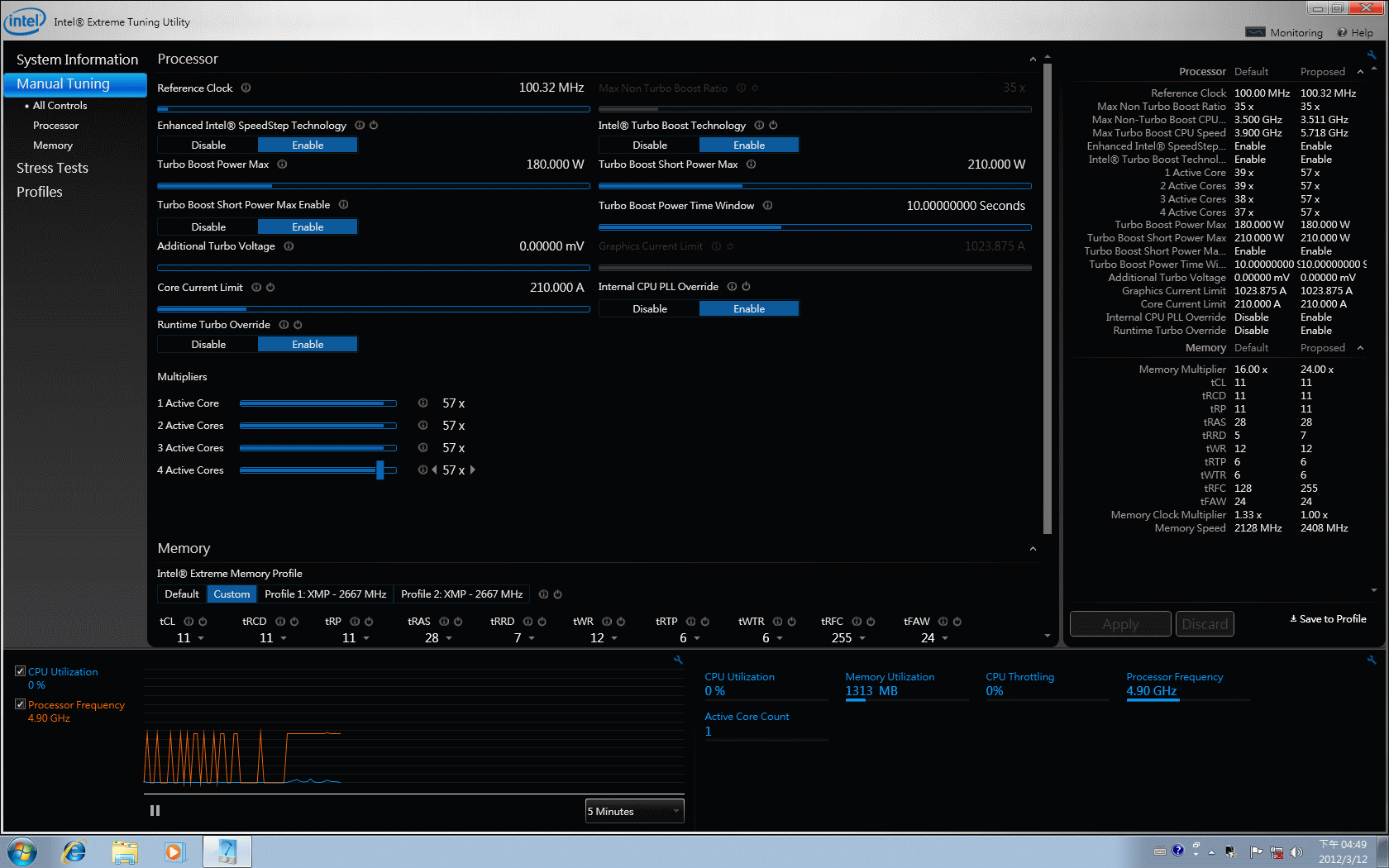The image size is (1389, 868).
Task: Pause the monitoring graph
Action: [155, 811]
